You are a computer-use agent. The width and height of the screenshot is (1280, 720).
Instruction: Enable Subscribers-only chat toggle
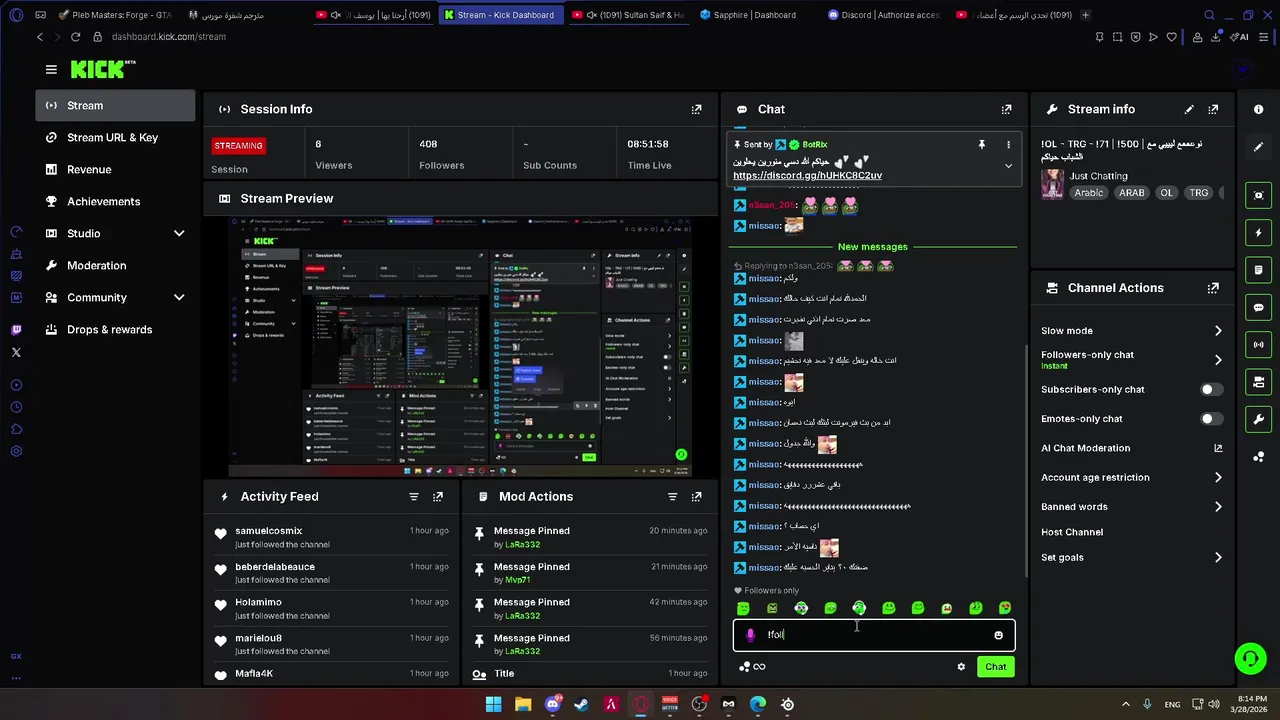point(1211,389)
